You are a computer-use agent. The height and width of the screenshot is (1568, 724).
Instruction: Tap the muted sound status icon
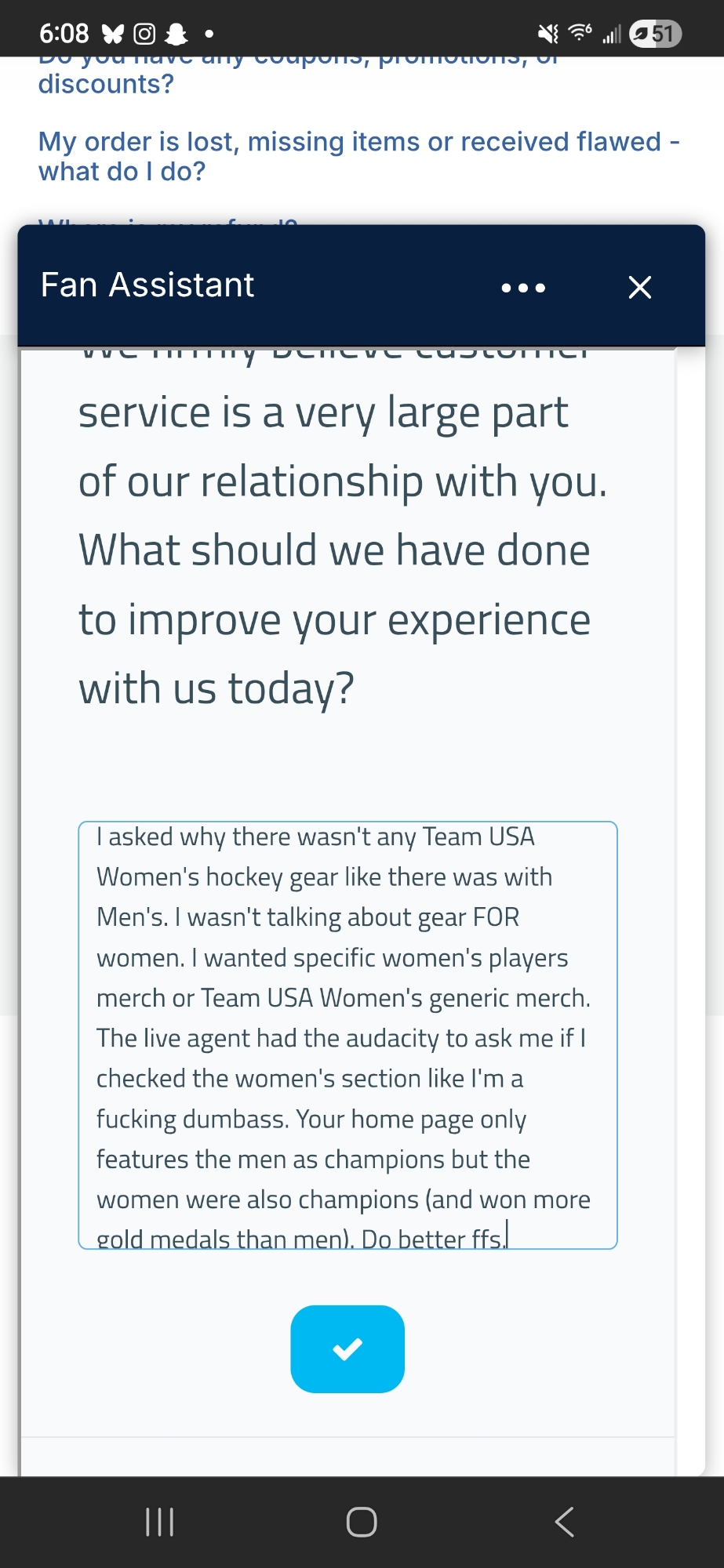pyautogui.click(x=548, y=34)
